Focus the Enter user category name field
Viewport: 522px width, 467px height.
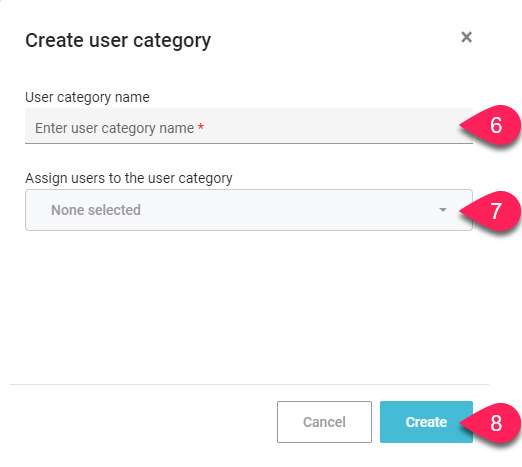click(x=249, y=126)
